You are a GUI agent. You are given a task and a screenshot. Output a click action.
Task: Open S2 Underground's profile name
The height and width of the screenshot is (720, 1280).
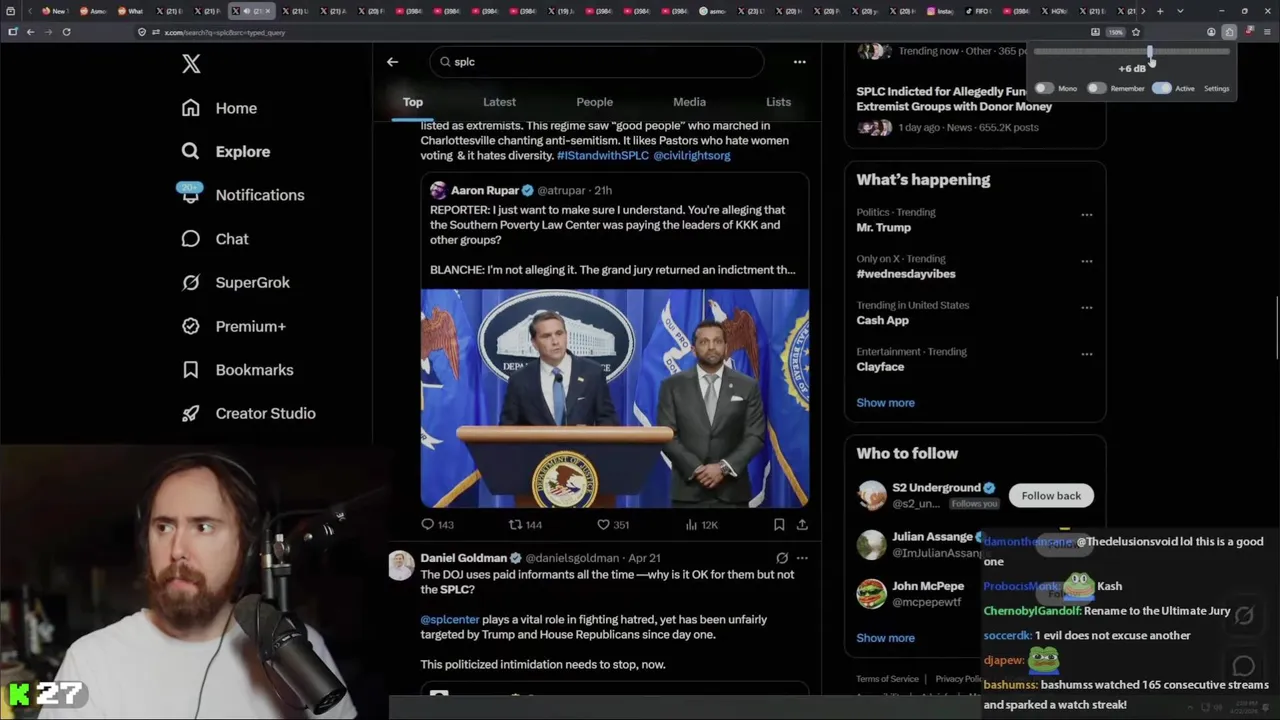[936, 488]
